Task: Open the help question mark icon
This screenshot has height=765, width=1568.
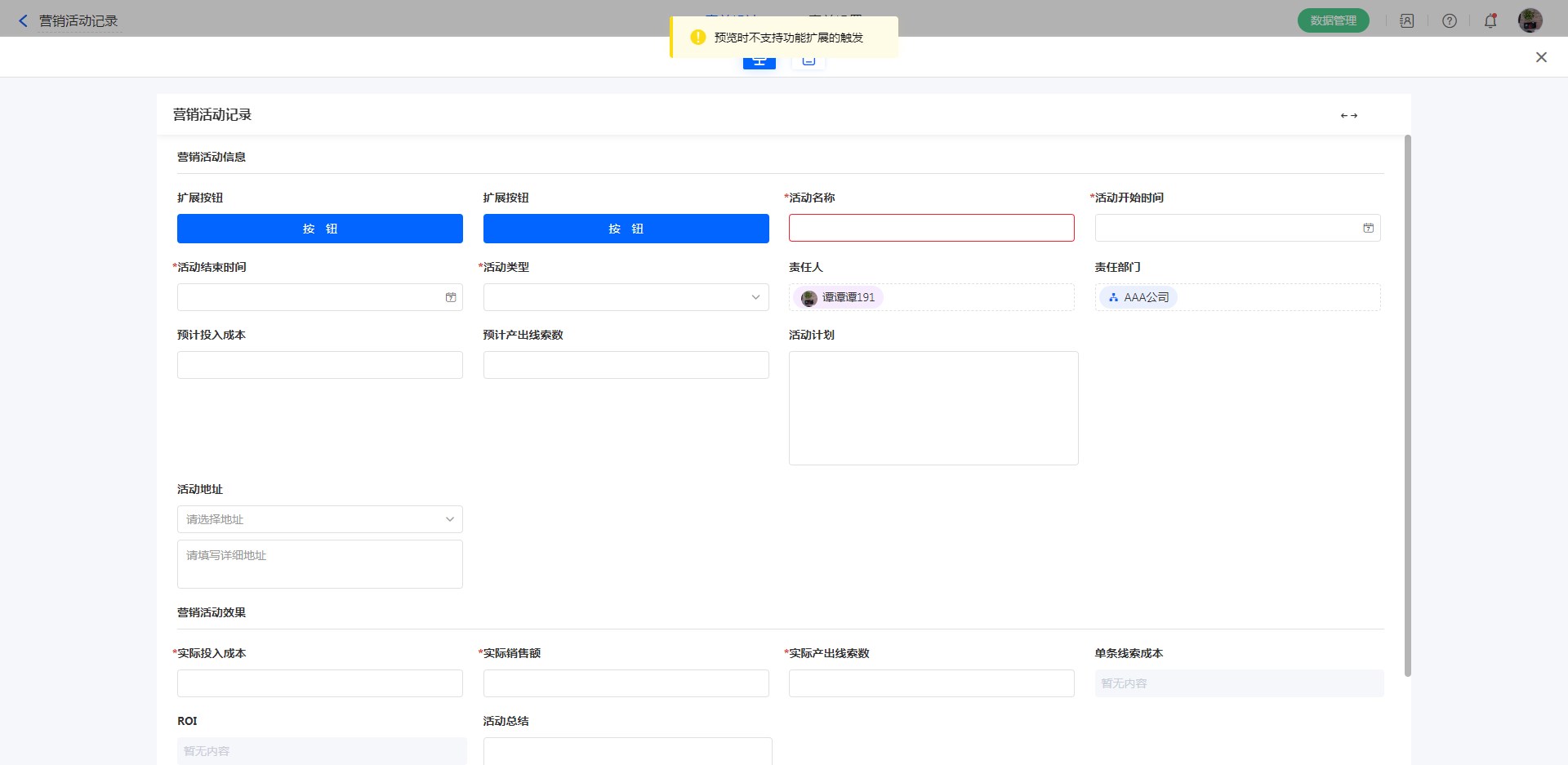Action: click(x=1449, y=21)
